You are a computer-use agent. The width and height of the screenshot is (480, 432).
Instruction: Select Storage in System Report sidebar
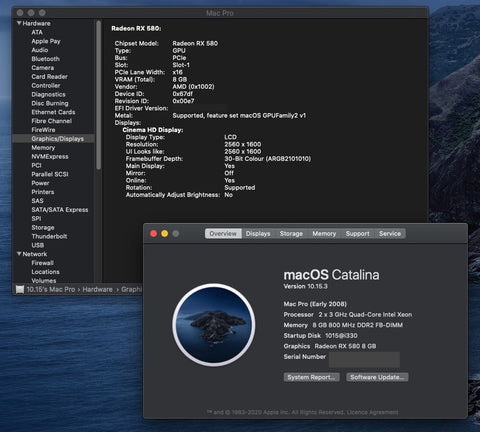pos(43,228)
